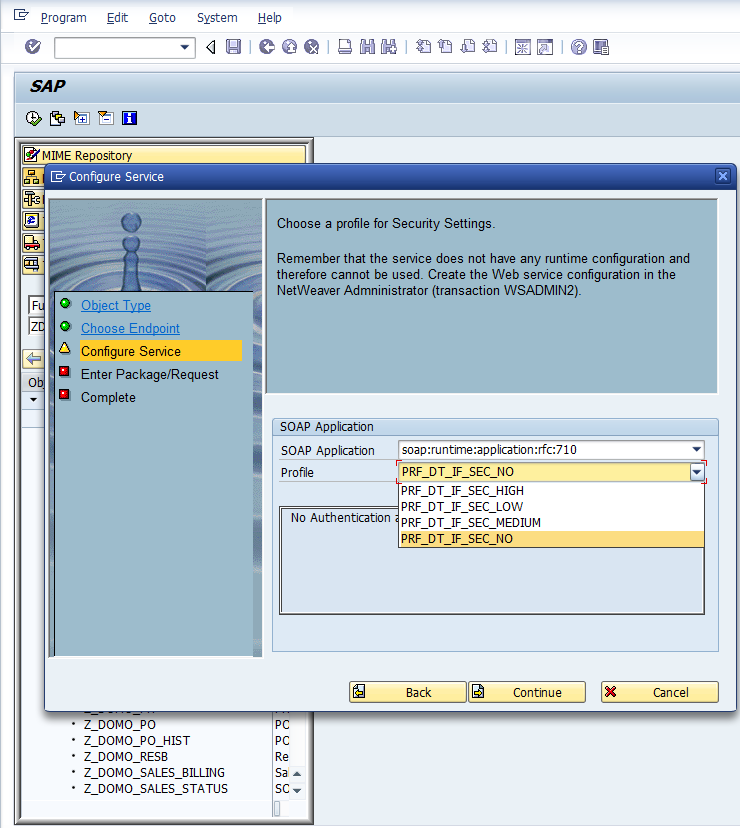Click the red Cancel toolbar icon
This screenshot has width=740, height=828.
[311, 47]
